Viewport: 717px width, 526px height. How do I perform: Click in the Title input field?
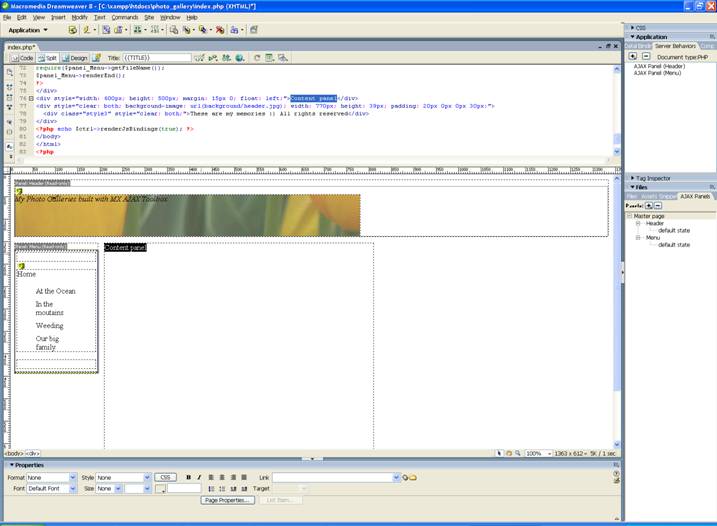pyautogui.click(x=156, y=58)
